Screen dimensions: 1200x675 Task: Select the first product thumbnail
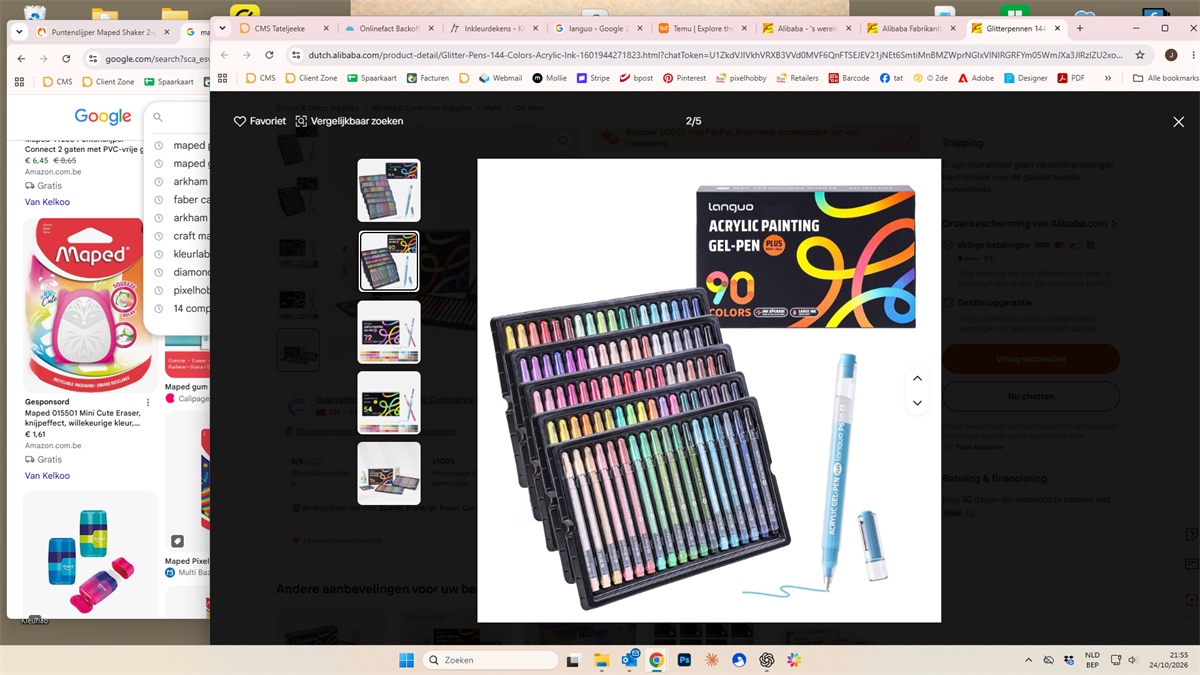(x=389, y=190)
